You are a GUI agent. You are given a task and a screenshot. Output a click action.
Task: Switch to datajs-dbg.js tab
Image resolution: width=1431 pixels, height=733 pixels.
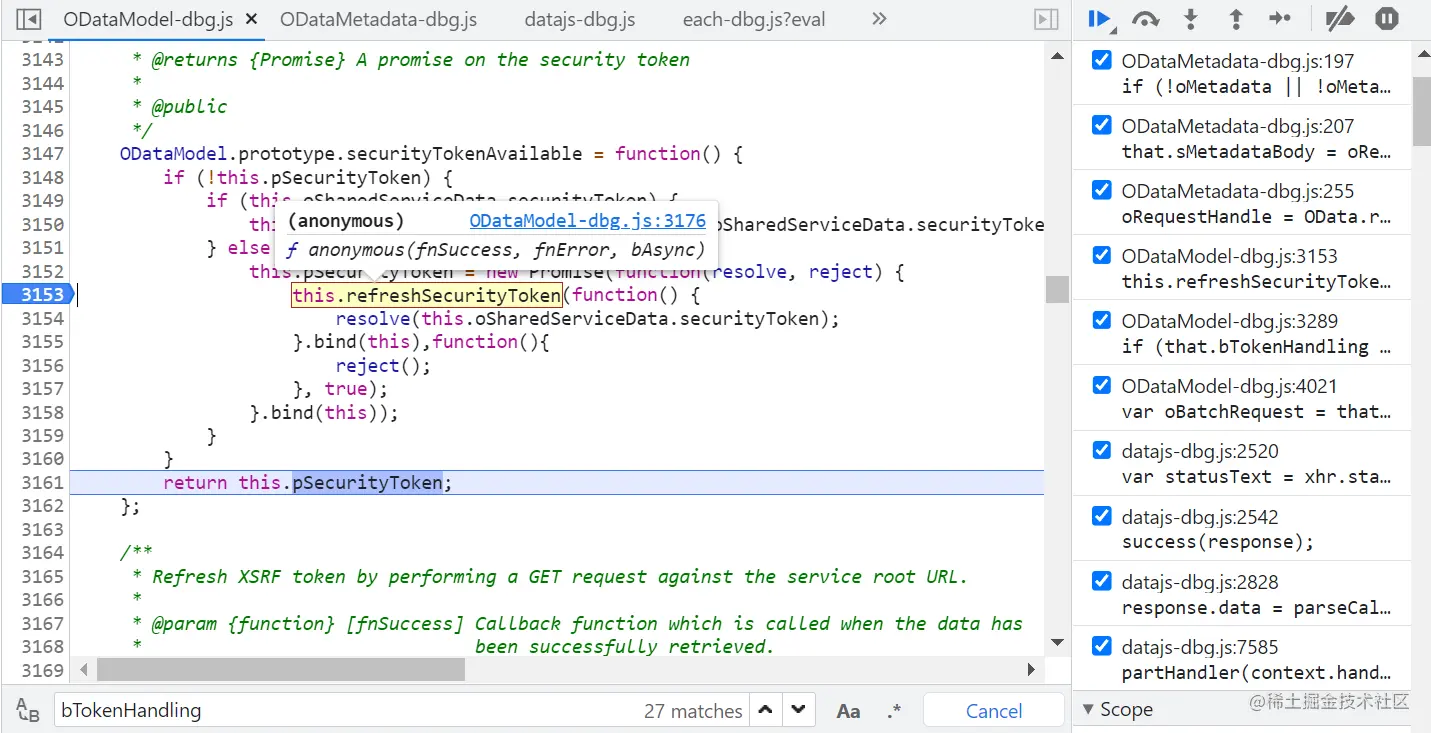[x=579, y=19]
